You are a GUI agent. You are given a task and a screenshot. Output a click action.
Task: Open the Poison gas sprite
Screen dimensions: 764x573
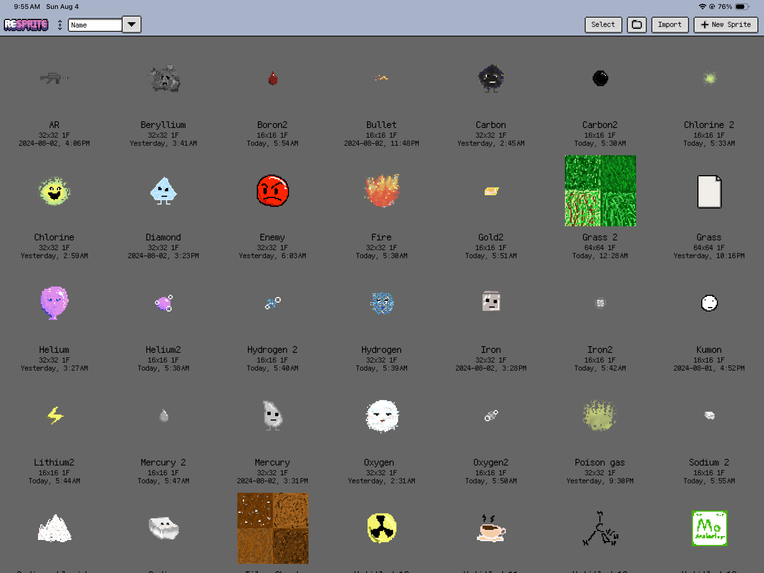(600, 416)
